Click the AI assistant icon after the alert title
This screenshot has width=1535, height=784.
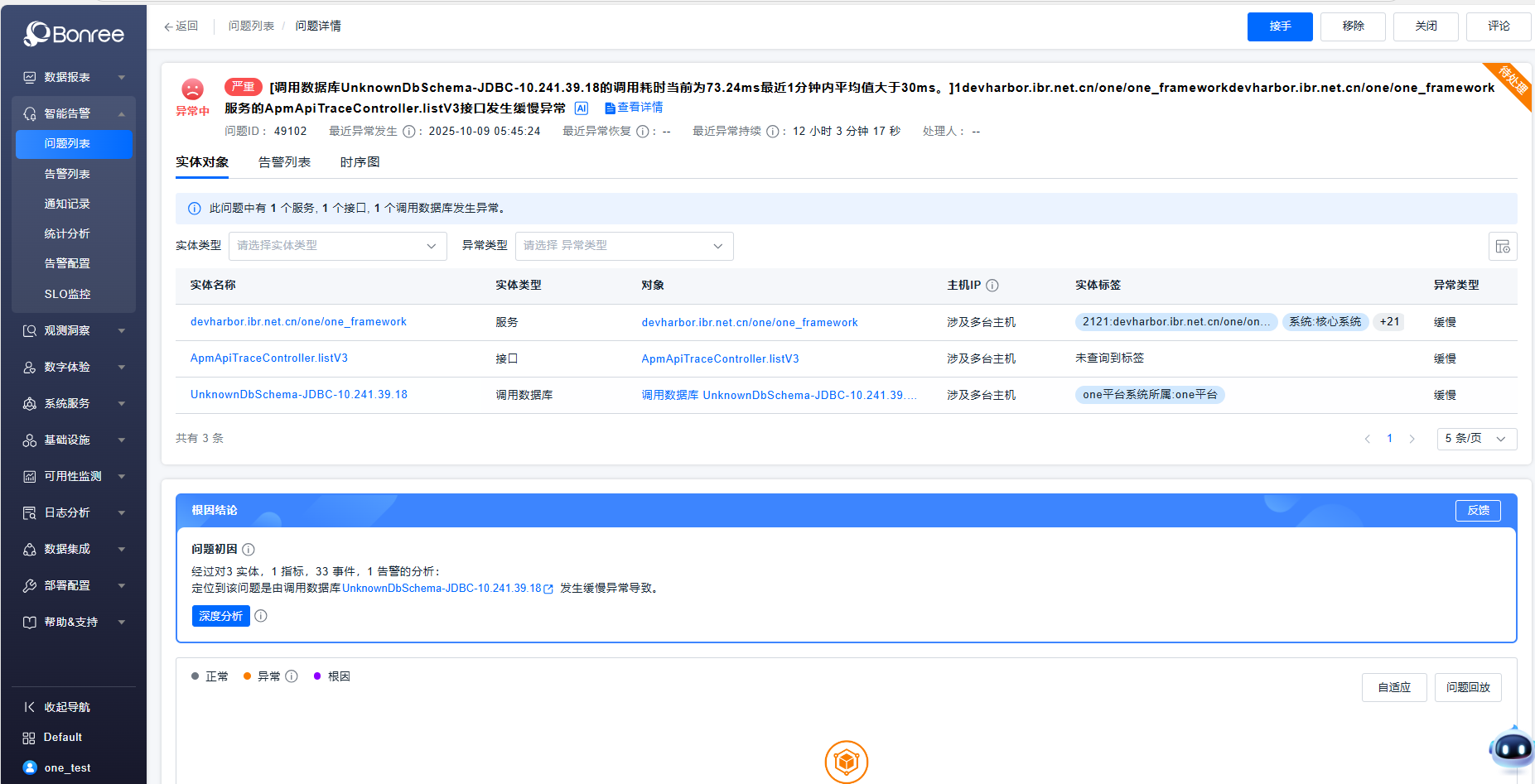pos(581,108)
